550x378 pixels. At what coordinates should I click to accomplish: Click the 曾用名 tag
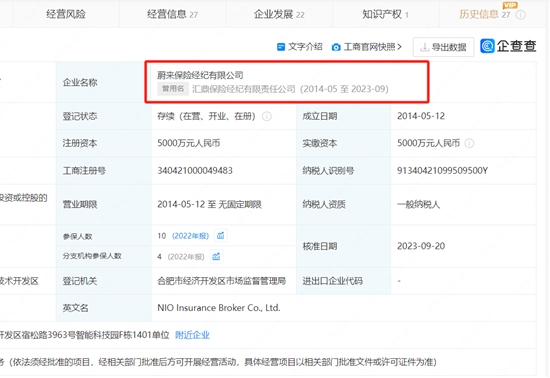point(173,89)
